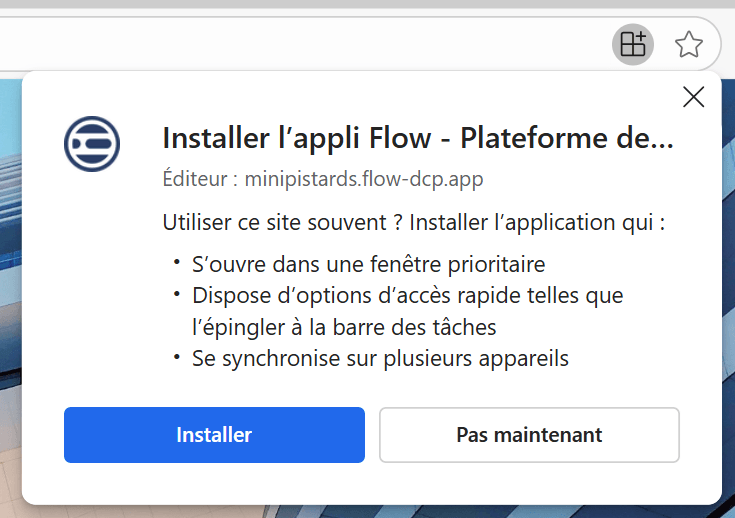Click the page area right of the popup
Viewport: 735px width, 518px height.
(x=729, y=300)
